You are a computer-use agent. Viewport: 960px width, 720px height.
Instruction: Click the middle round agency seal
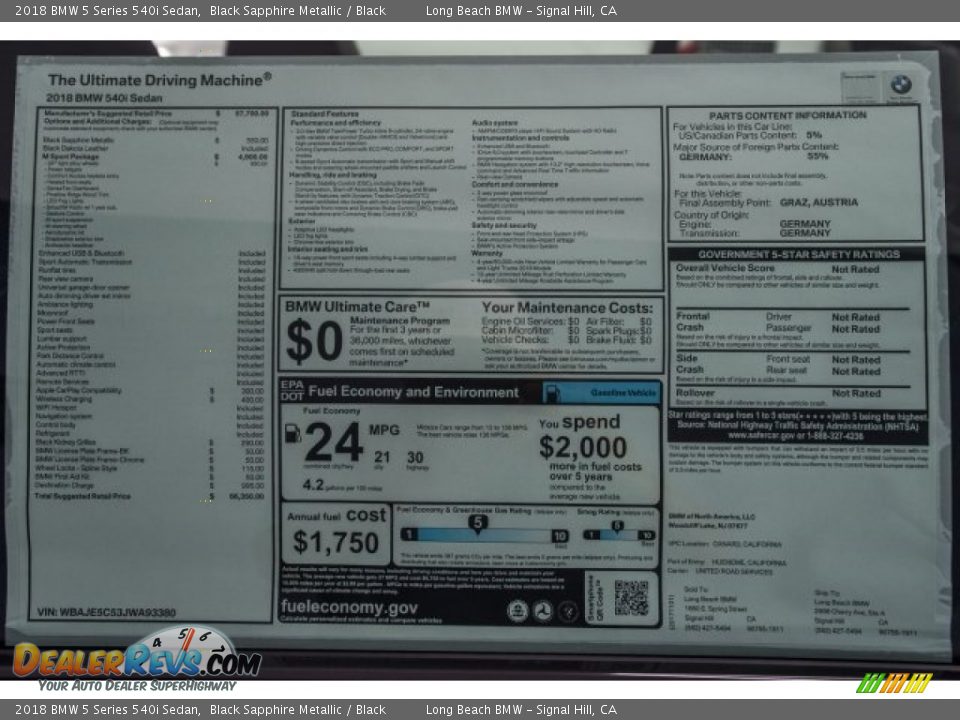[x=543, y=610]
